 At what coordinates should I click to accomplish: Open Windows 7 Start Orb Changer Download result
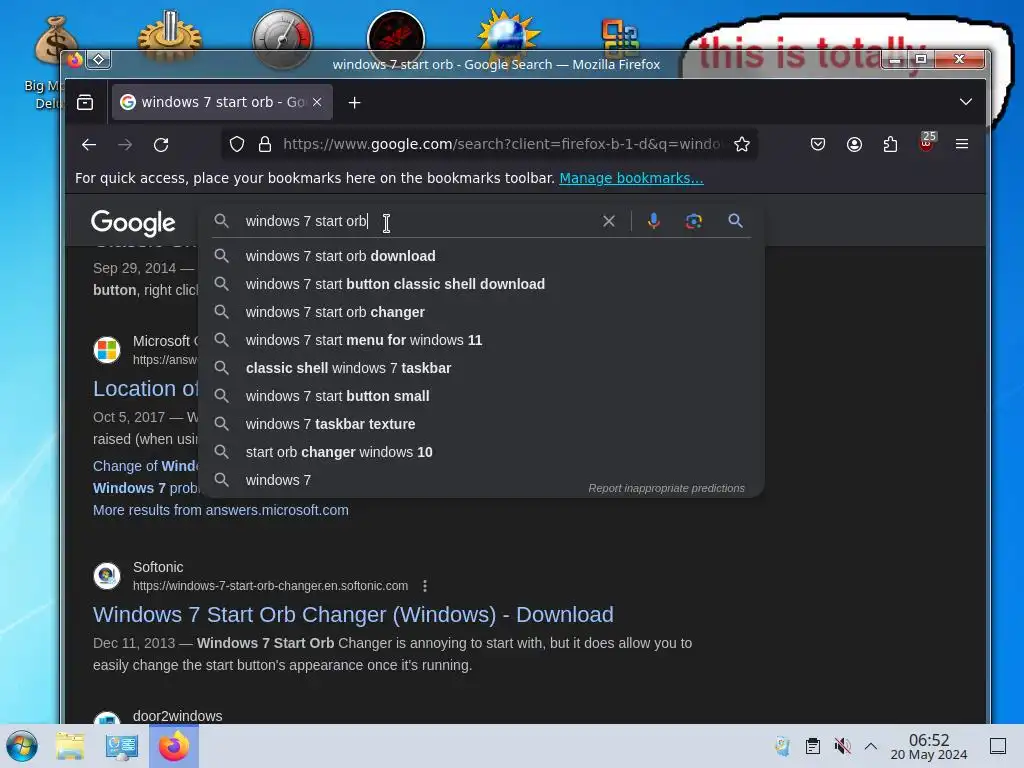pos(353,615)
